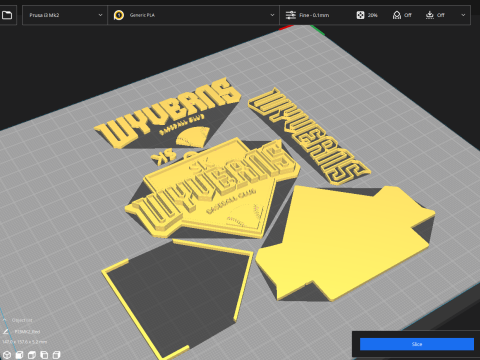Screen dimensions: 480x360
Task: Click the Fine - 0.1mm profile text
Action: coord(314,15)
